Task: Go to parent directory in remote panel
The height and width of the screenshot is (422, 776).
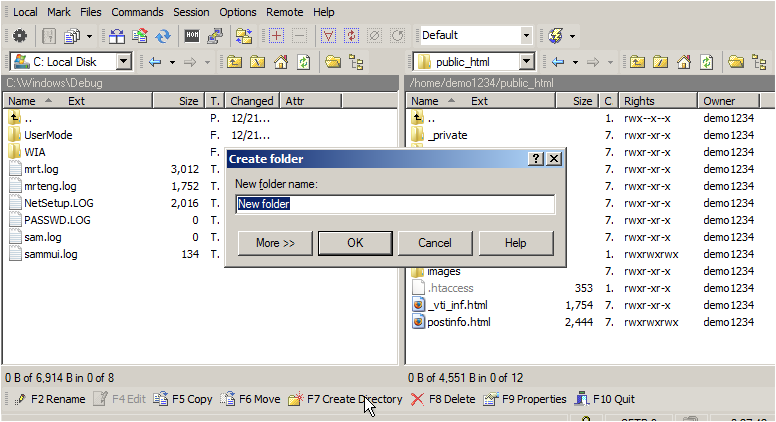Action: point(638,62)
